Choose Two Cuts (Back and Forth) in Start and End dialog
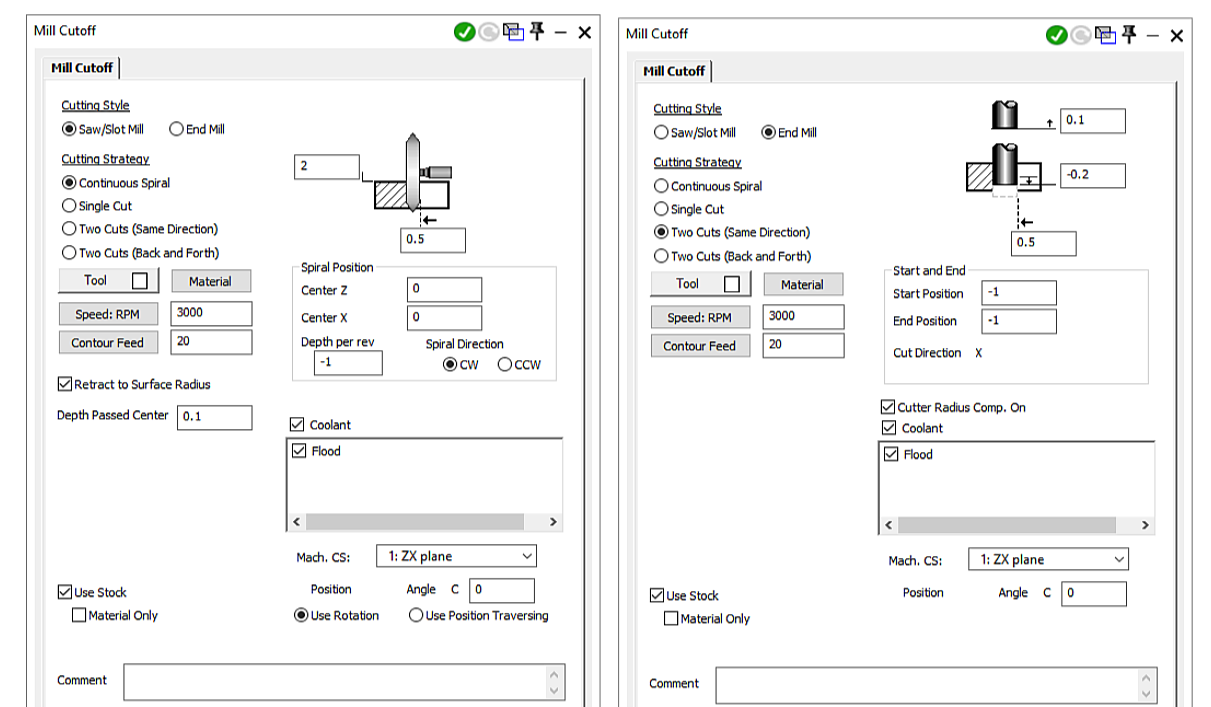The image size is (1211, 707). click(x=733, y=256)
